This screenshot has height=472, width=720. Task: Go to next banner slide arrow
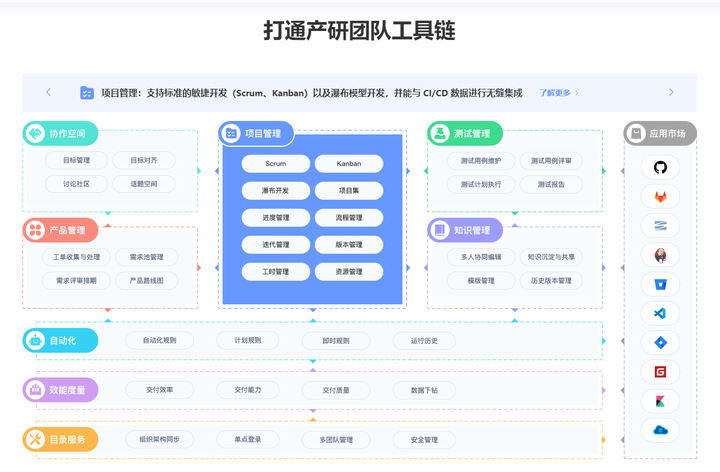(671, 92)
